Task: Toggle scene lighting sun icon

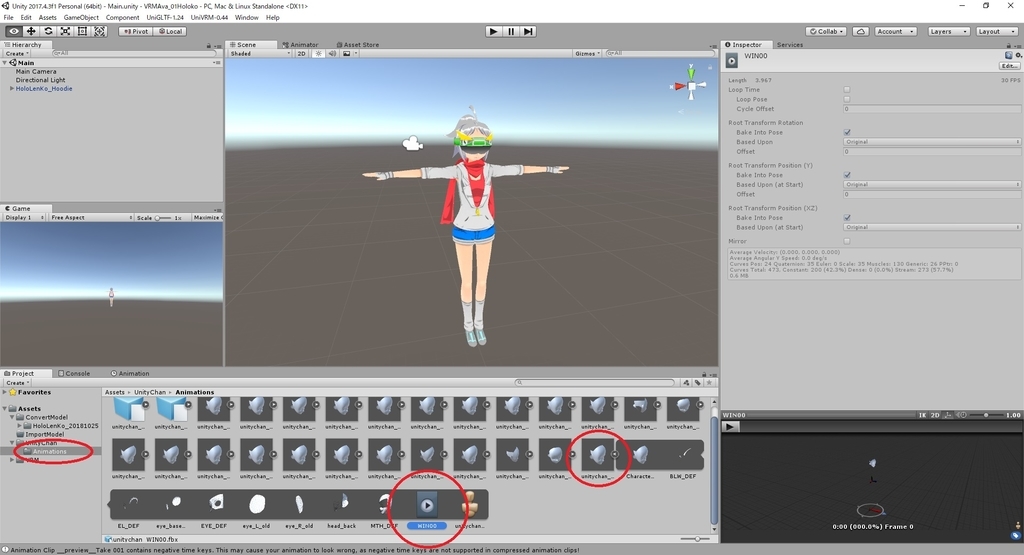Action: click(x=318, y=54)
